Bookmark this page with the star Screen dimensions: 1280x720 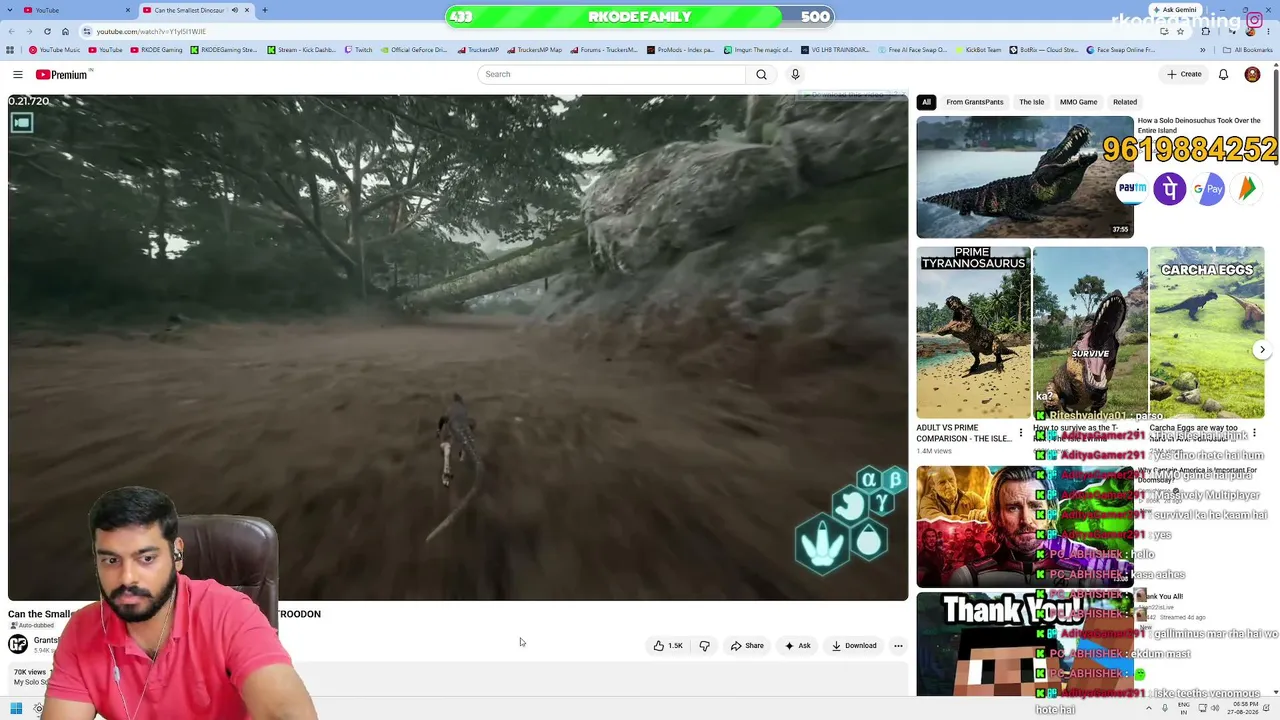pyautogui.click(x=1180, y=31)
